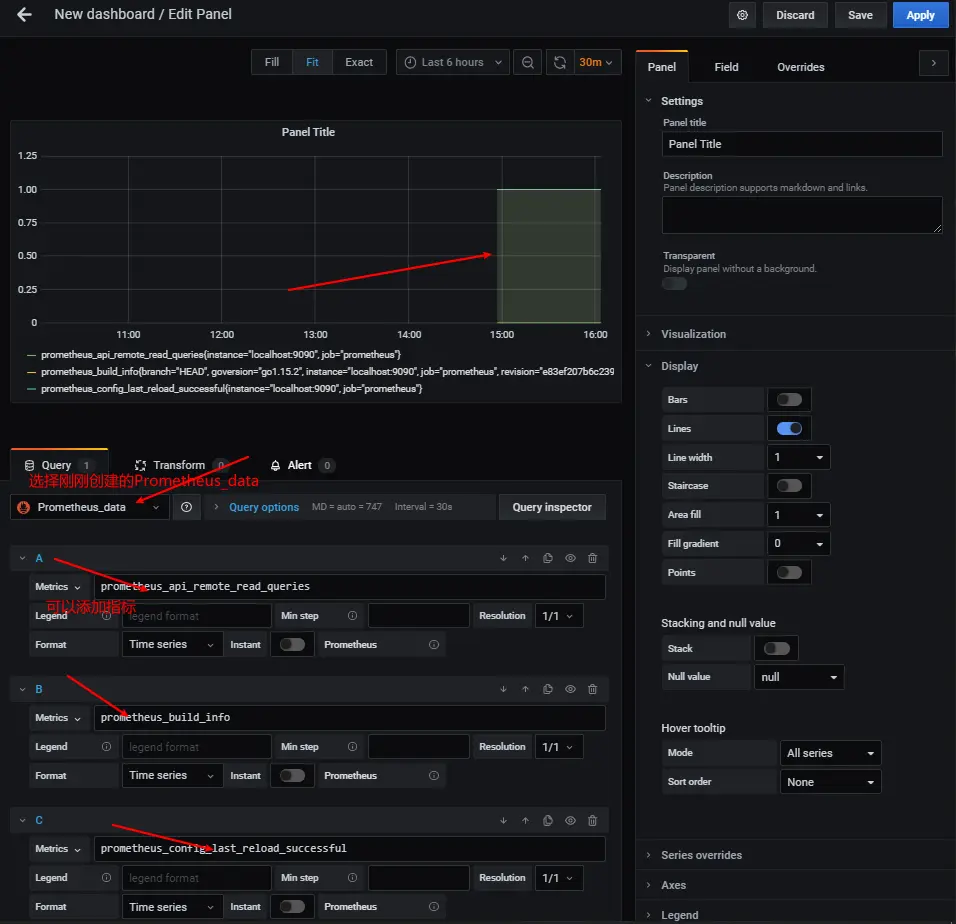
Task: Open the Last 6 hours time picker
Action: pyautogui.click(x=453, y=62)
